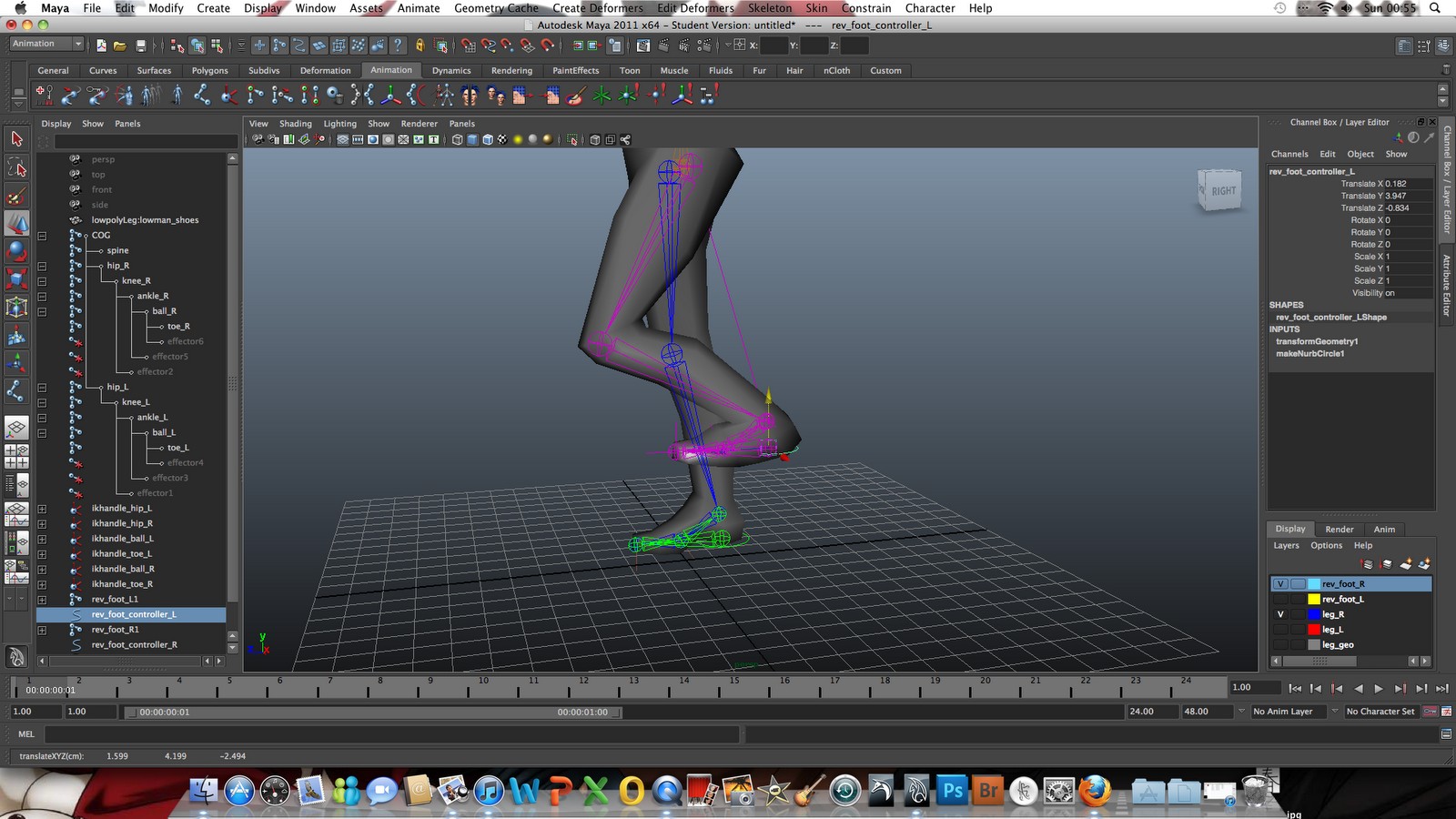
Task: Toggle visibility checkbox on rev_foot_L layer
Action: pyautogui.click(x=1280, y=600)
